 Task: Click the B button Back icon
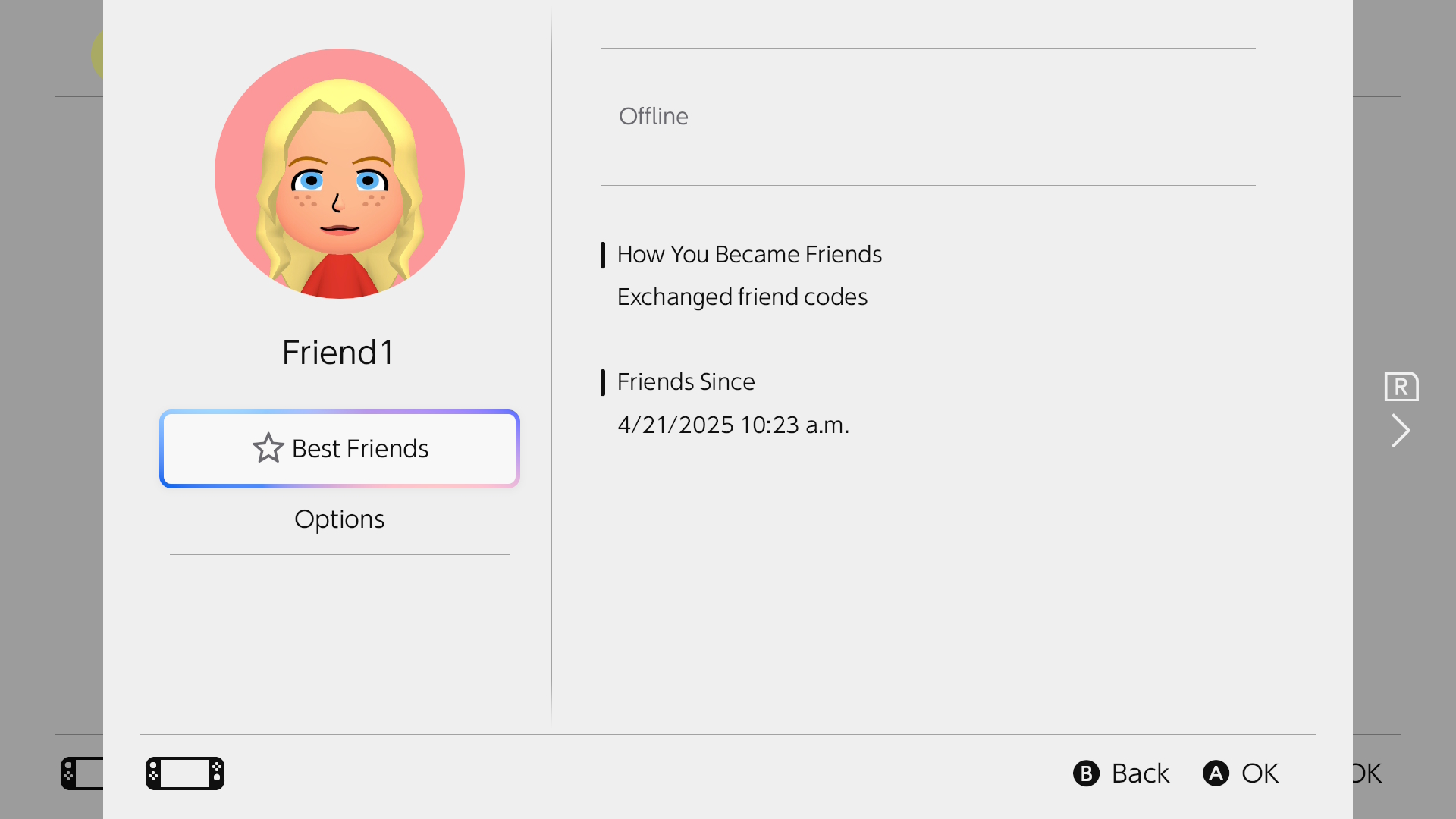click(x=1086, y=773)
